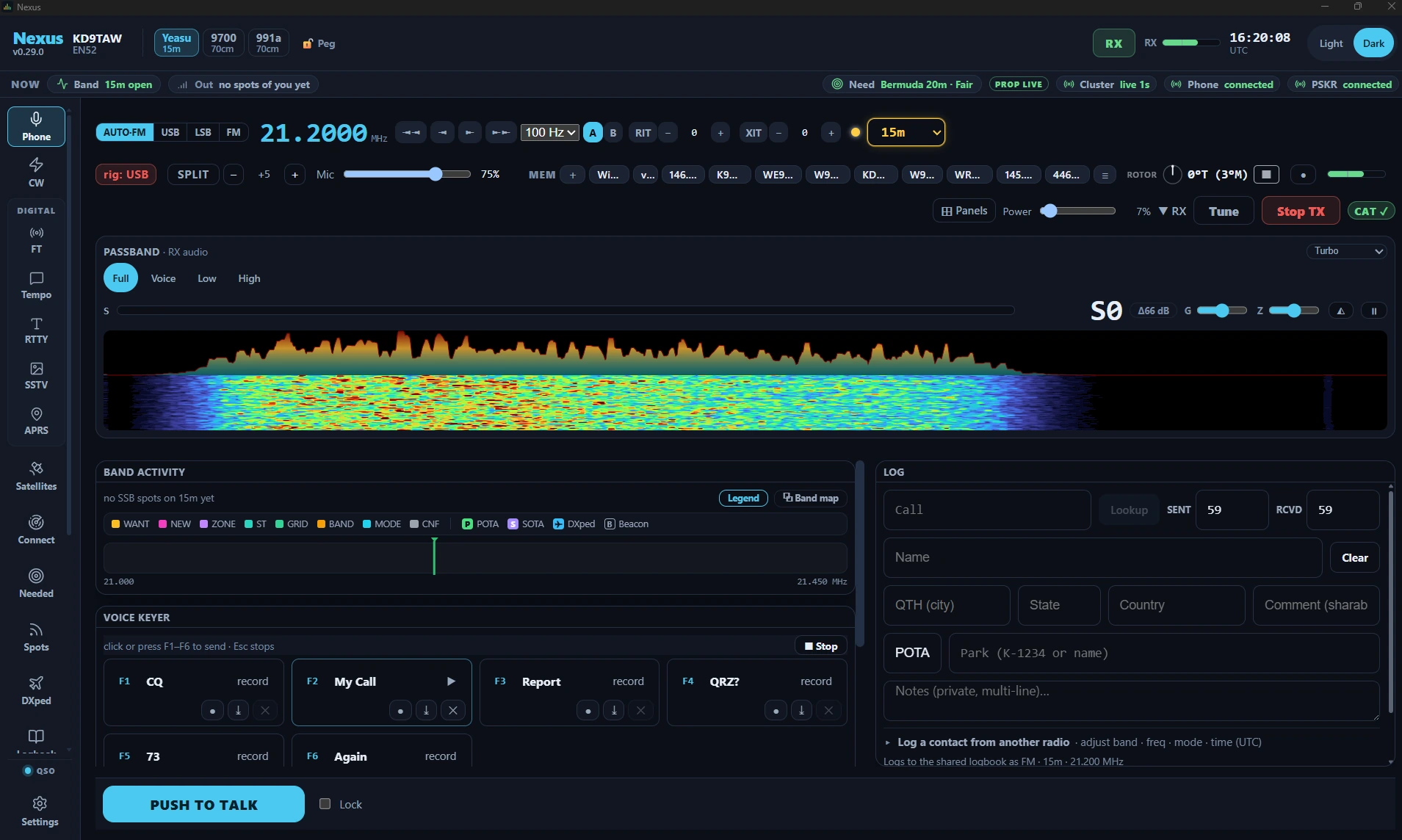The height and width of the screenshot is (840, 1402).
Task: Click the POTA Park input field
Action: tap(1164, 653)
